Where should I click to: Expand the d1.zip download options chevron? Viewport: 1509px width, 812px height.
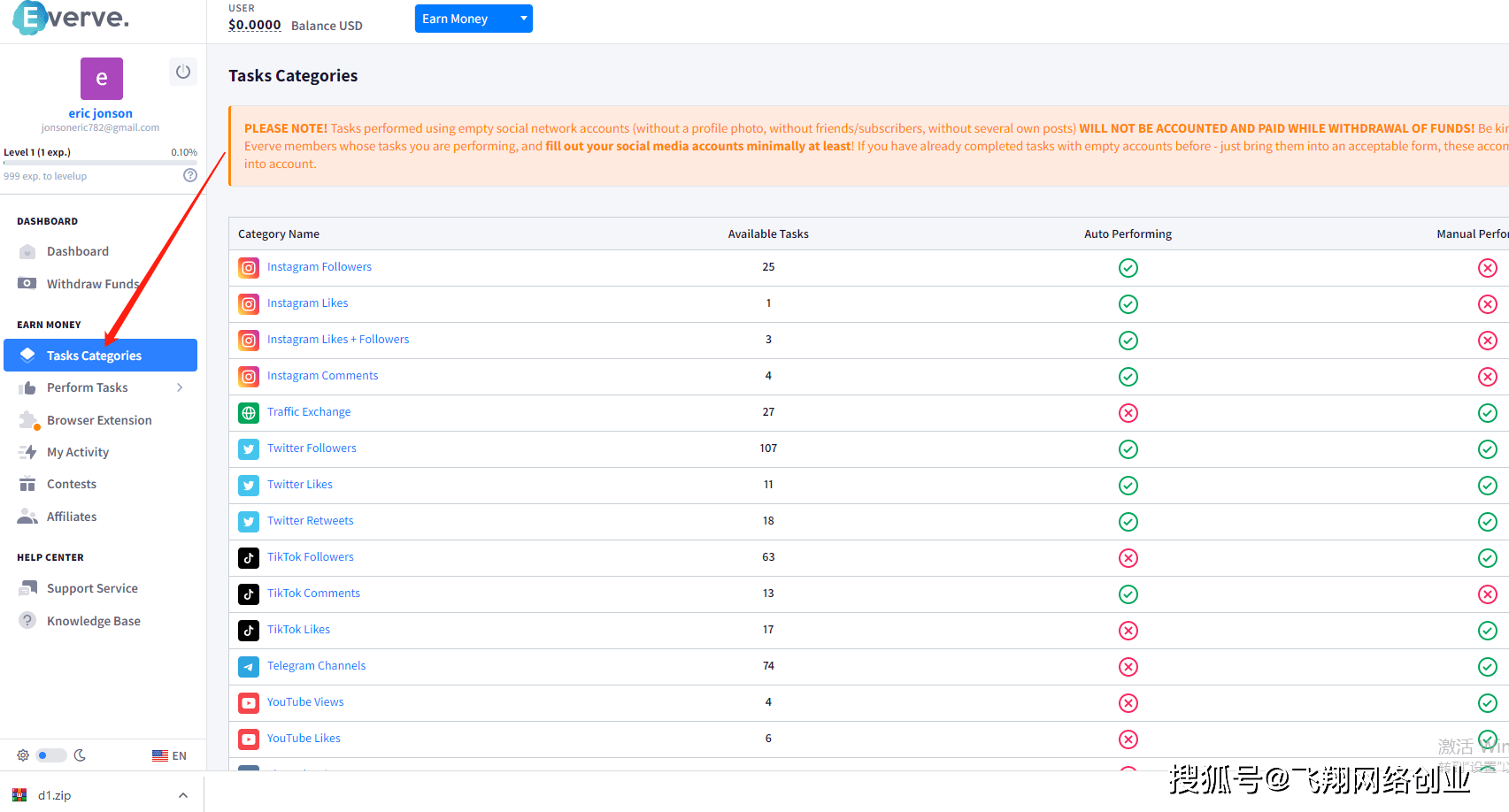(x=183, y=795)
